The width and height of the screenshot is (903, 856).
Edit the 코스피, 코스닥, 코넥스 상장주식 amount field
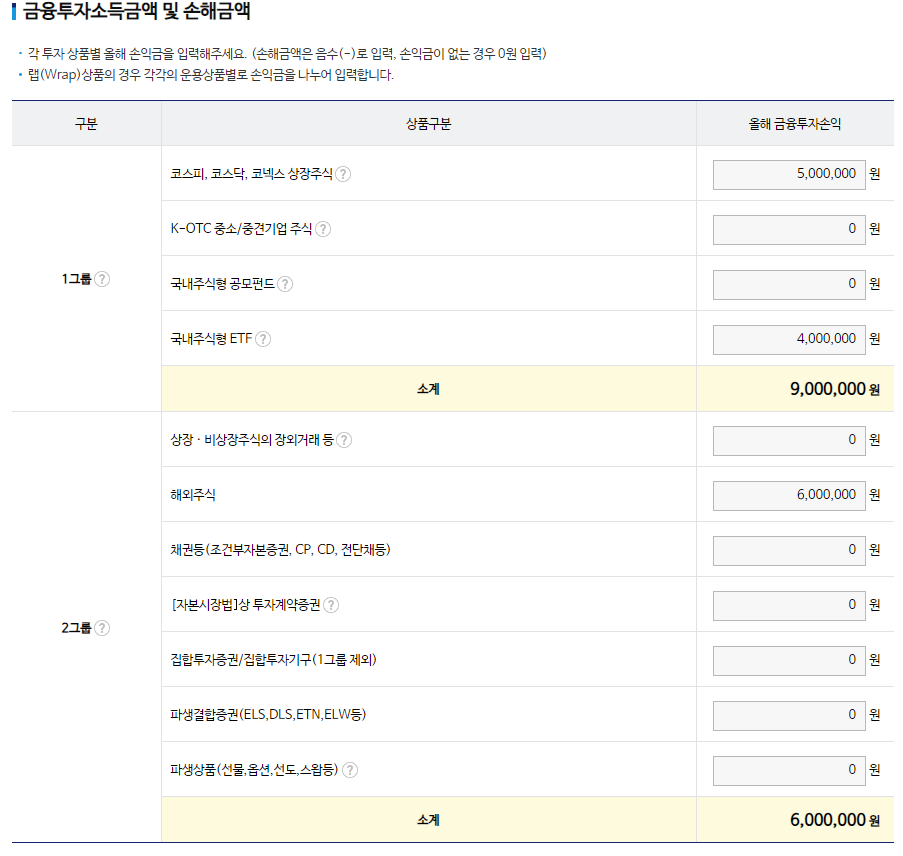click(789, 175)
